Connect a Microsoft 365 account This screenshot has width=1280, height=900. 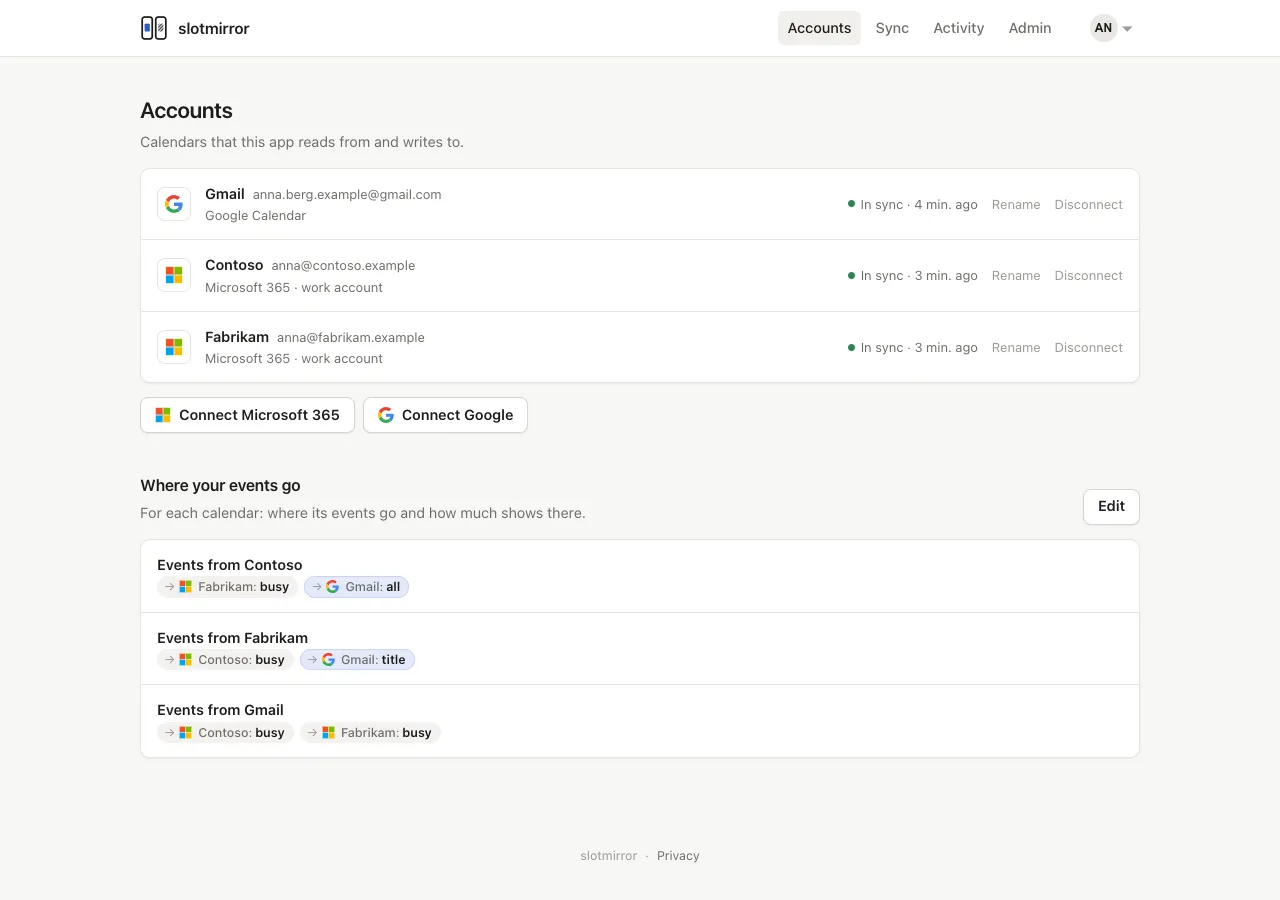click(247, 415)
